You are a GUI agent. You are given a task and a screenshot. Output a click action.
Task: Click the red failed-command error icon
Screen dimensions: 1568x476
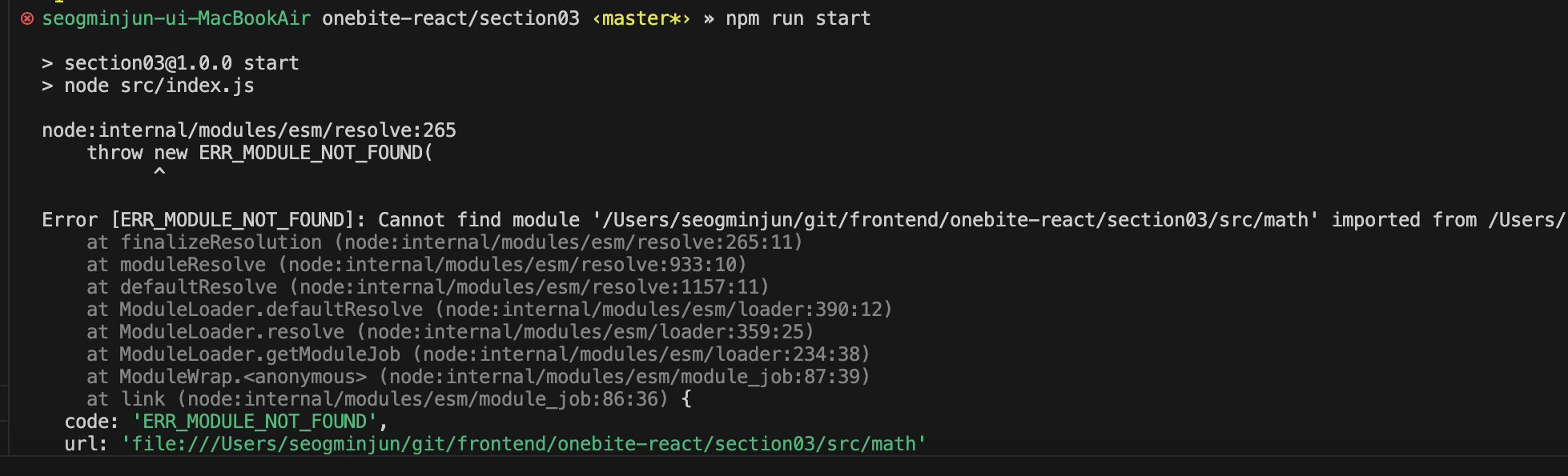27,18
